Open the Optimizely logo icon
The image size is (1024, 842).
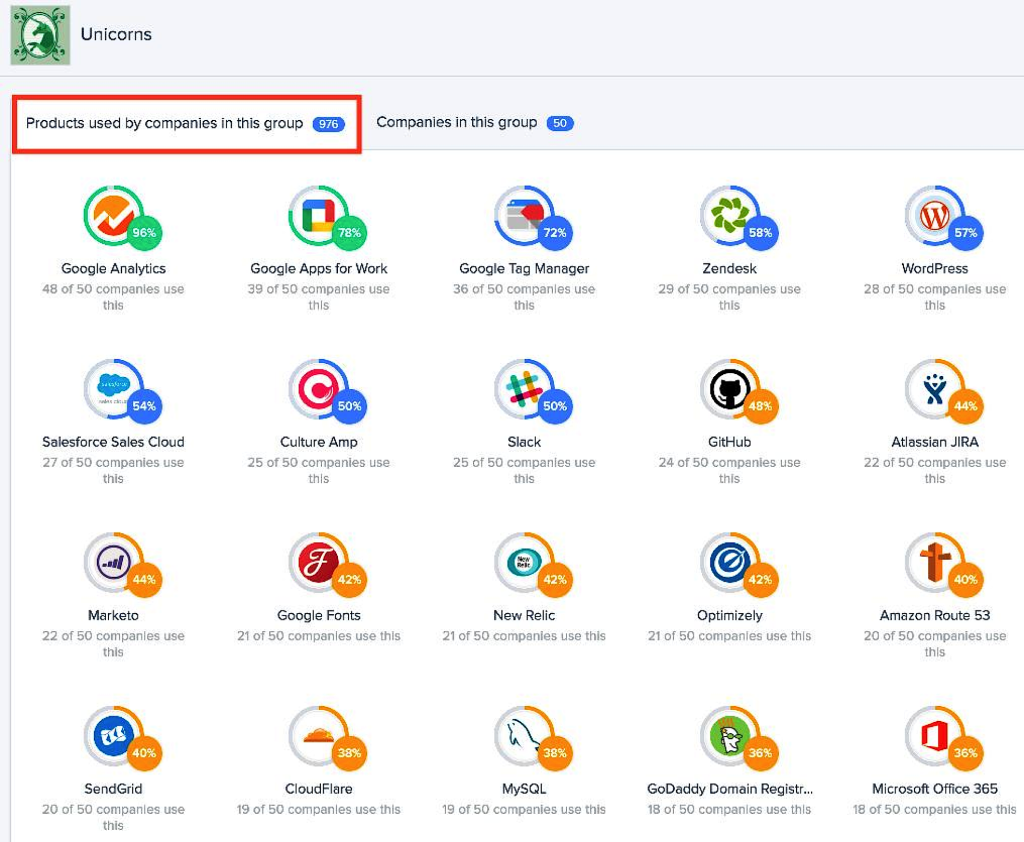tap(729, 562)
